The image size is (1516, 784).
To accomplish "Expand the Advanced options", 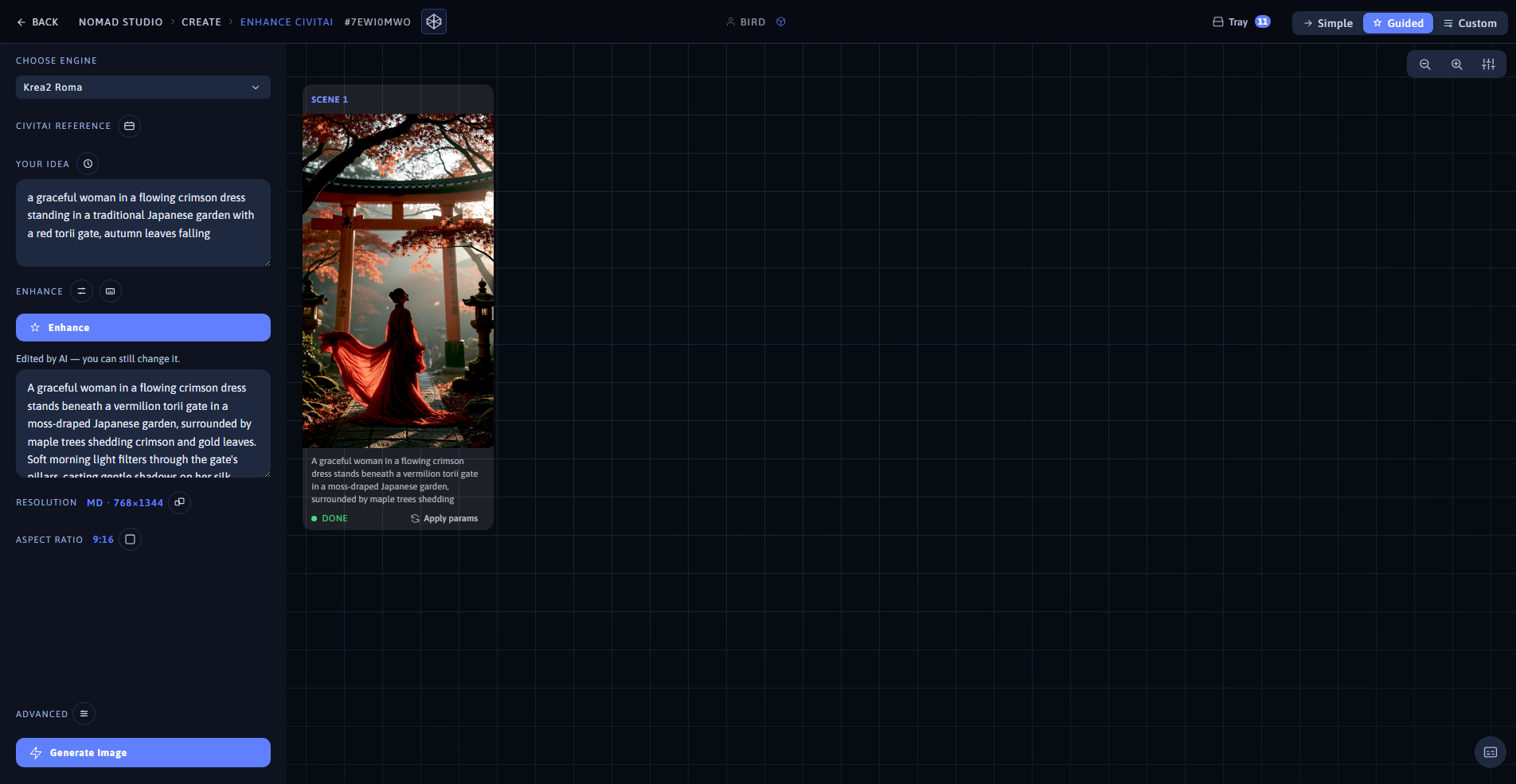I will [x=84, y=714].
